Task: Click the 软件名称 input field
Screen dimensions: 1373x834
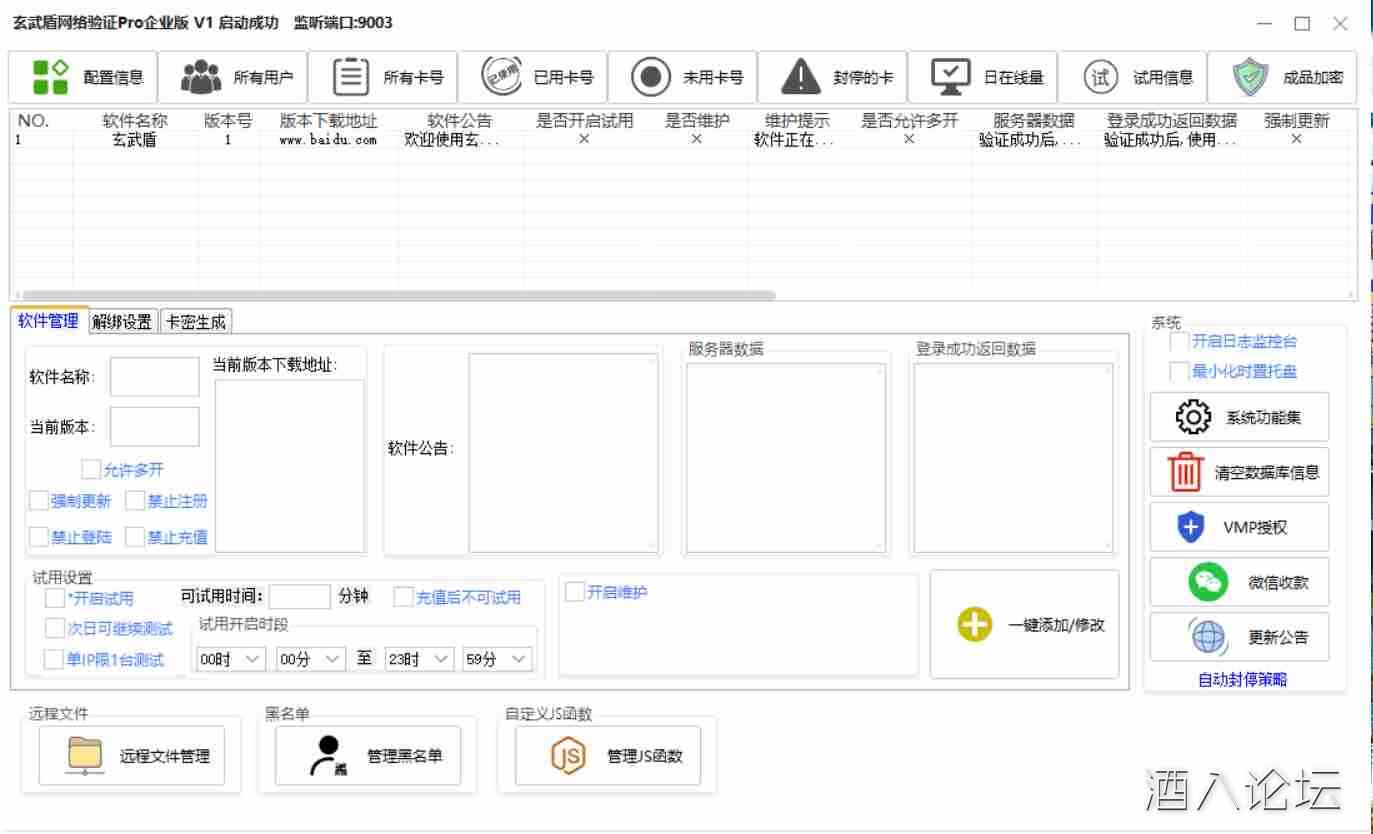Action: [154, 377]
